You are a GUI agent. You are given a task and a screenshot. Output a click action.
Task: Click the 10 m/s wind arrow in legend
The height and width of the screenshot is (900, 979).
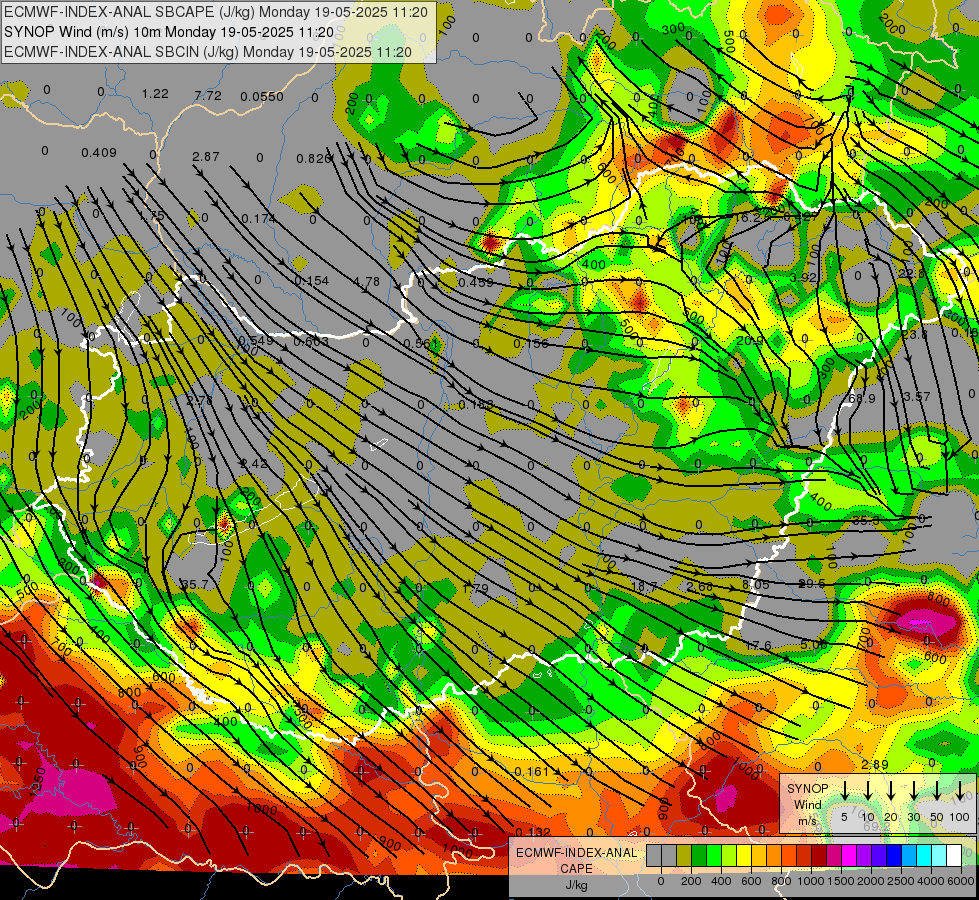(868, 791)
